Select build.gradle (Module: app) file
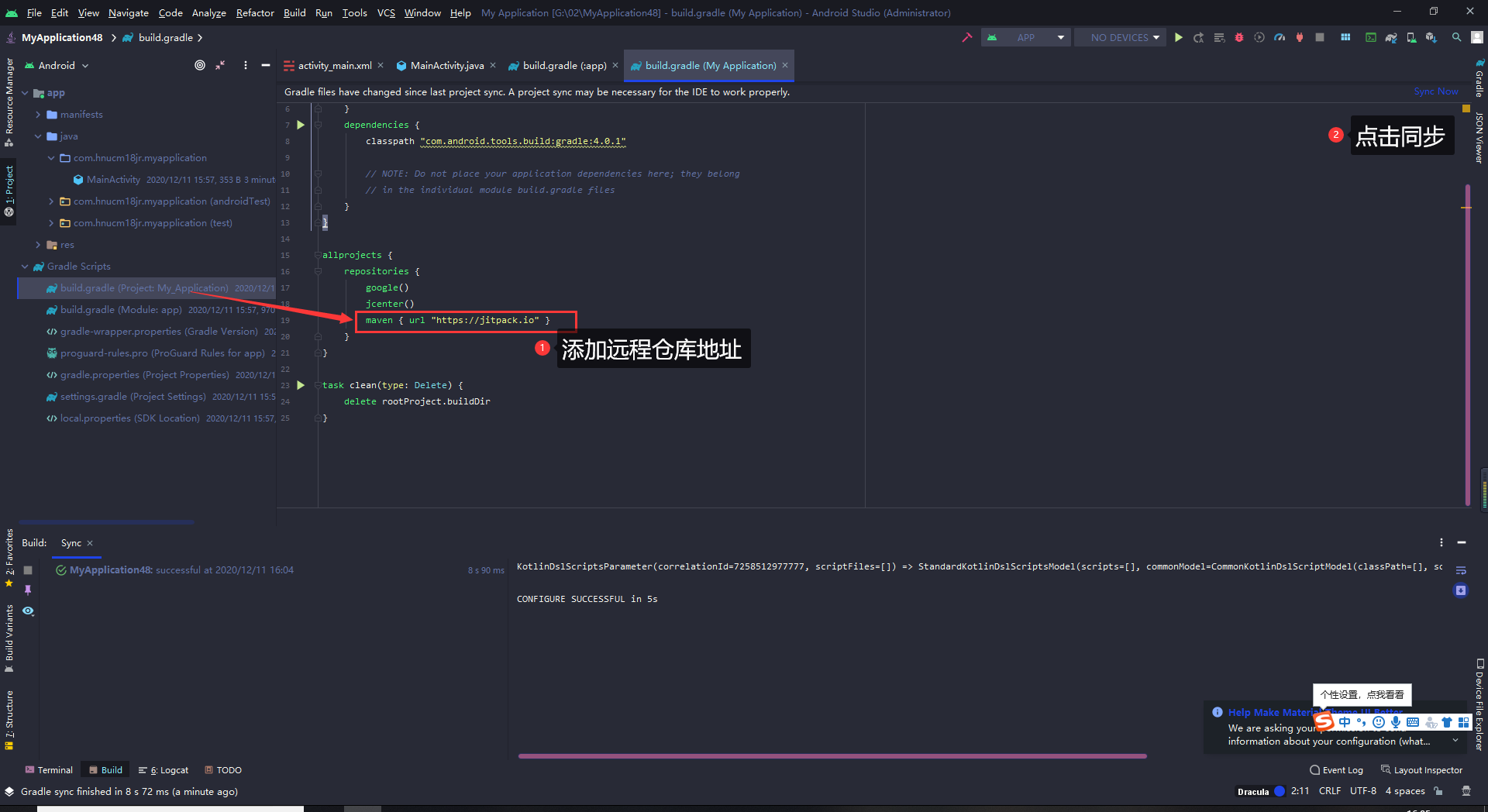The image size is (1488, 812). pos(146,310)
